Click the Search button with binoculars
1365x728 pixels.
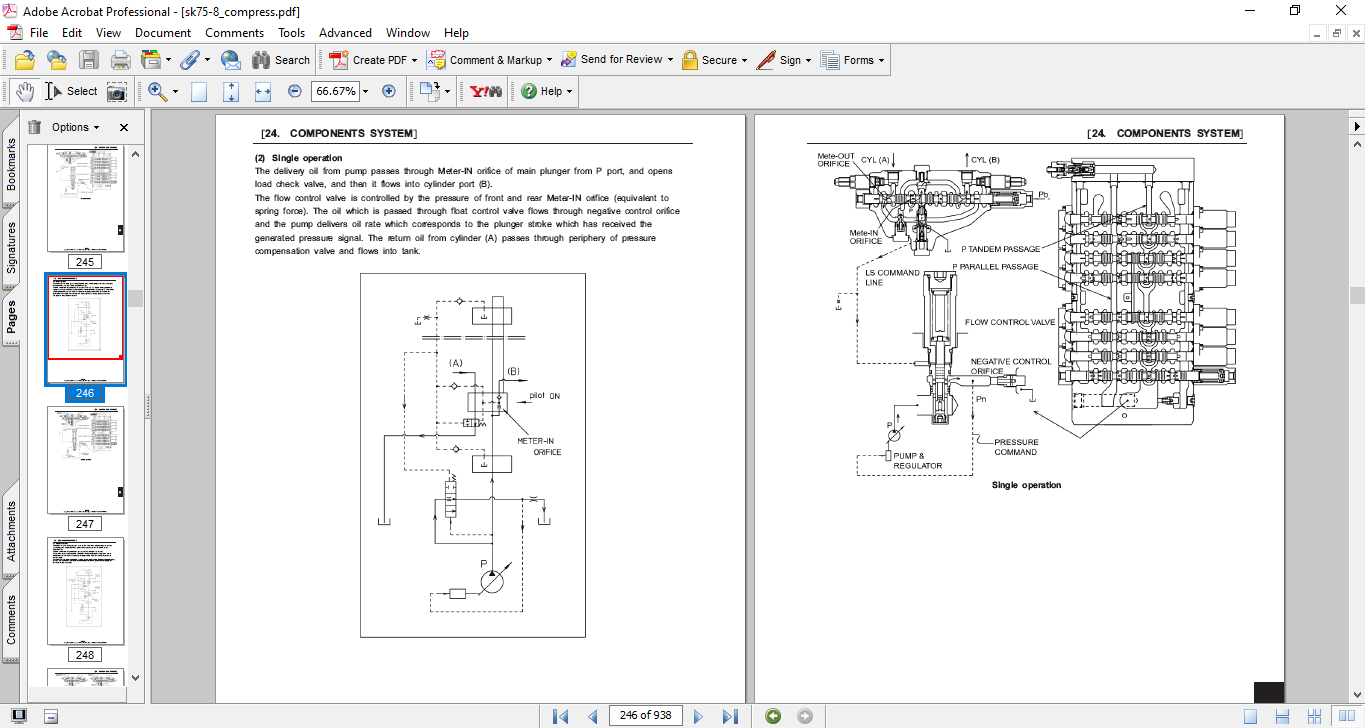click(x=281, y=60)
